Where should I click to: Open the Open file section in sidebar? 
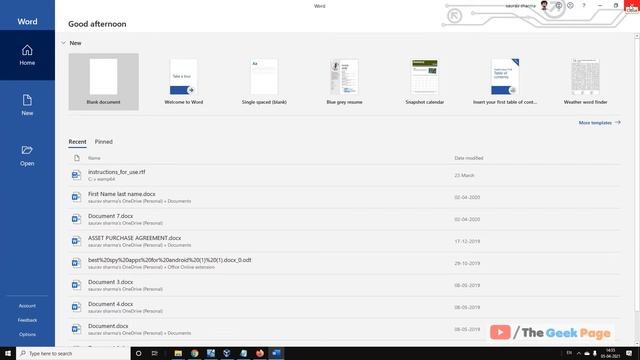coord(27,156)
